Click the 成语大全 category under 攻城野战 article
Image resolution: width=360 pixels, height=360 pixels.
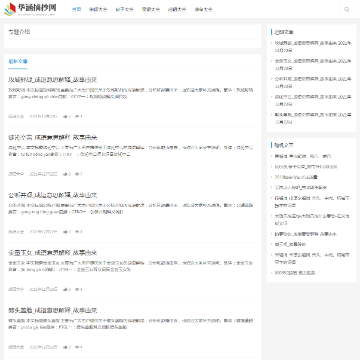(x=16, y=116)
